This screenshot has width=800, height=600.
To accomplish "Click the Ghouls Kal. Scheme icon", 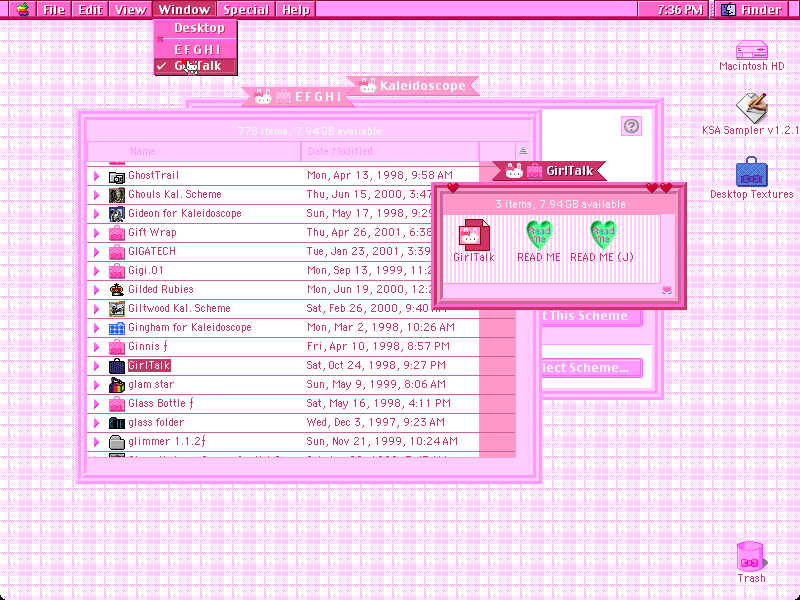I will tap(117, 195).
